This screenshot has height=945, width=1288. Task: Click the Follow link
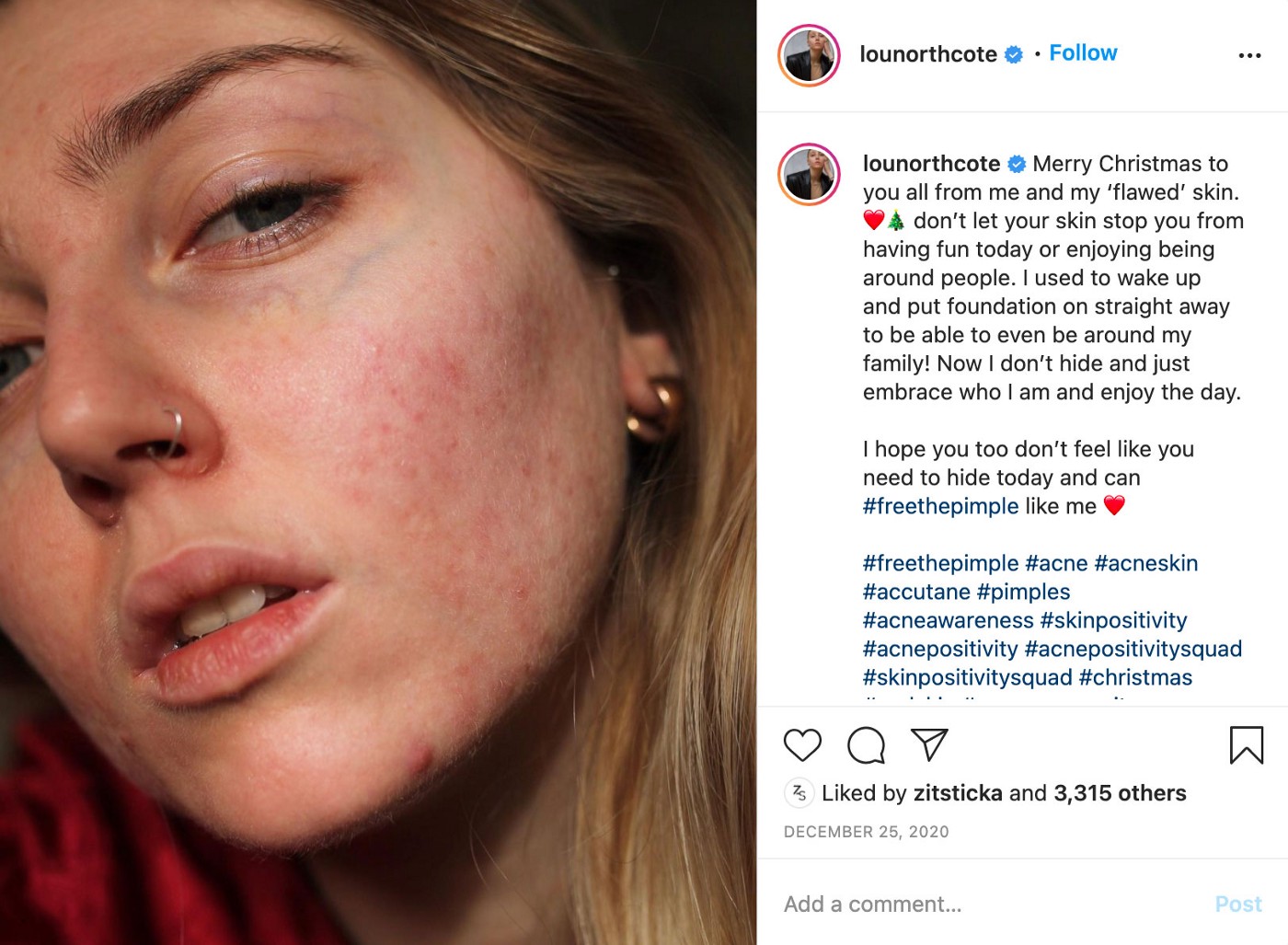click(x=1083, y=53)
